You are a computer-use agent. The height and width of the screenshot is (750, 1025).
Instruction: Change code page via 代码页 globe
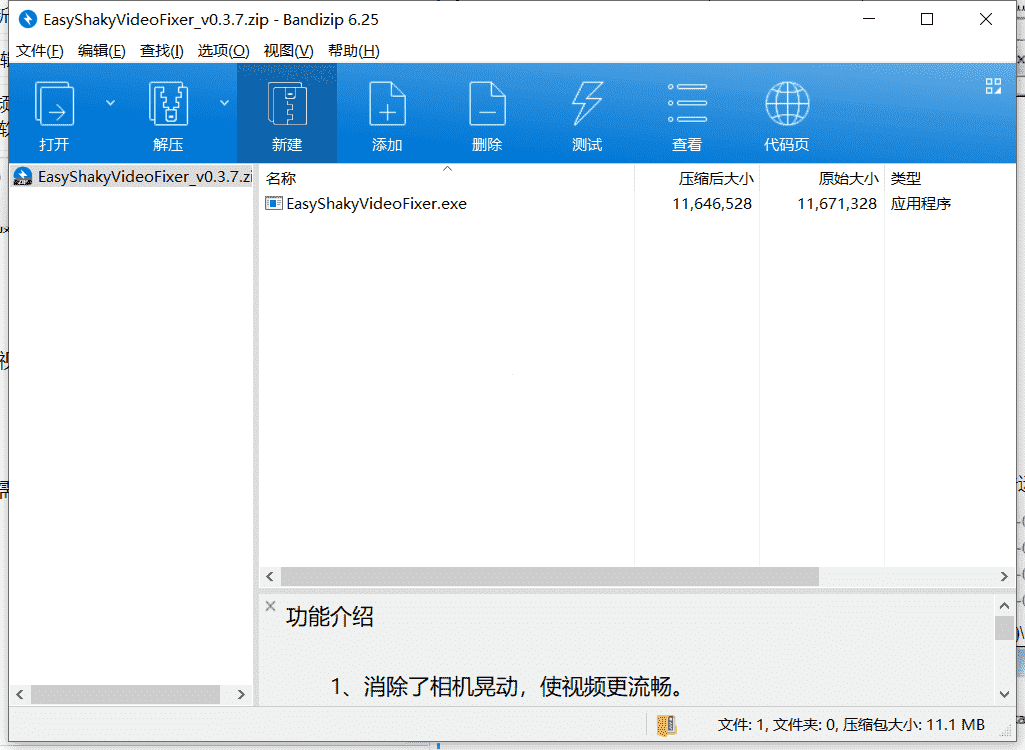click(787, 104)
